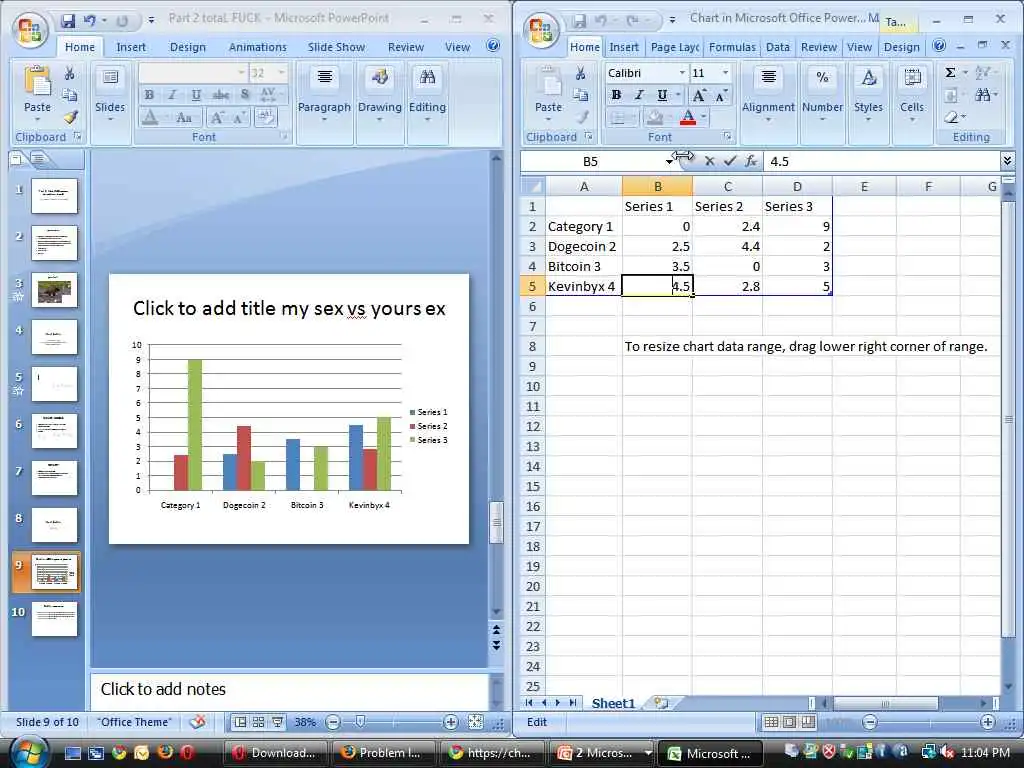The width and height of the screenshot is (1024, 768).
Task: Select cell C3 containing 4.4
Action: [x=727, y=246]
